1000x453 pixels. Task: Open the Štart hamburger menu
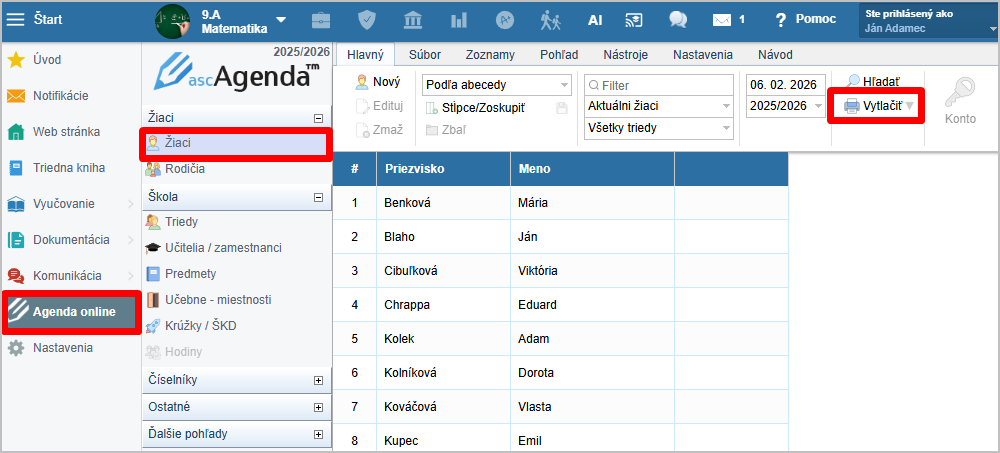point(16,19)
